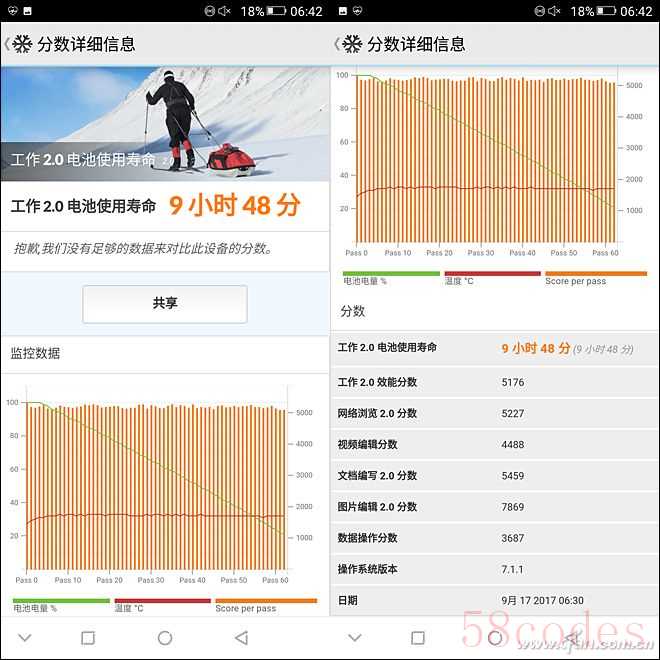Tap the mute speaker icon in right status bar
Viewport: 660px width, 660px height.
[554, 11]
